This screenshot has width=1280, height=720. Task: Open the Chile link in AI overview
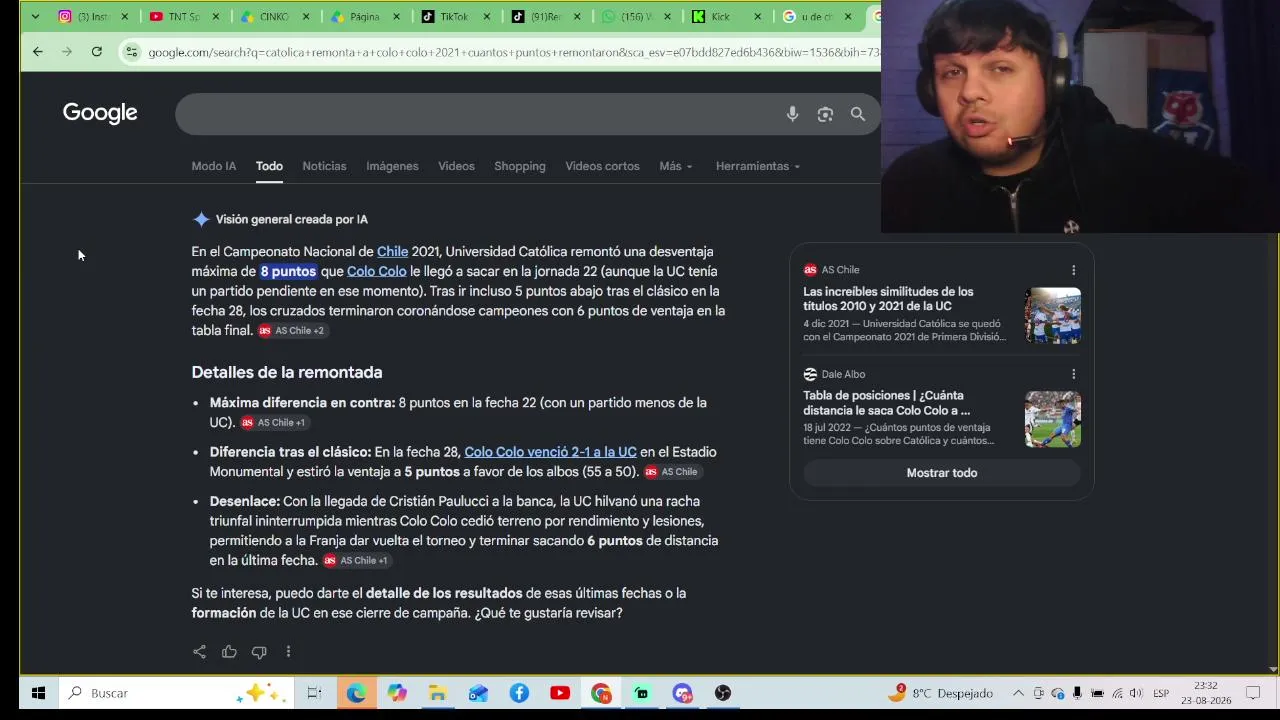(392, 252)
